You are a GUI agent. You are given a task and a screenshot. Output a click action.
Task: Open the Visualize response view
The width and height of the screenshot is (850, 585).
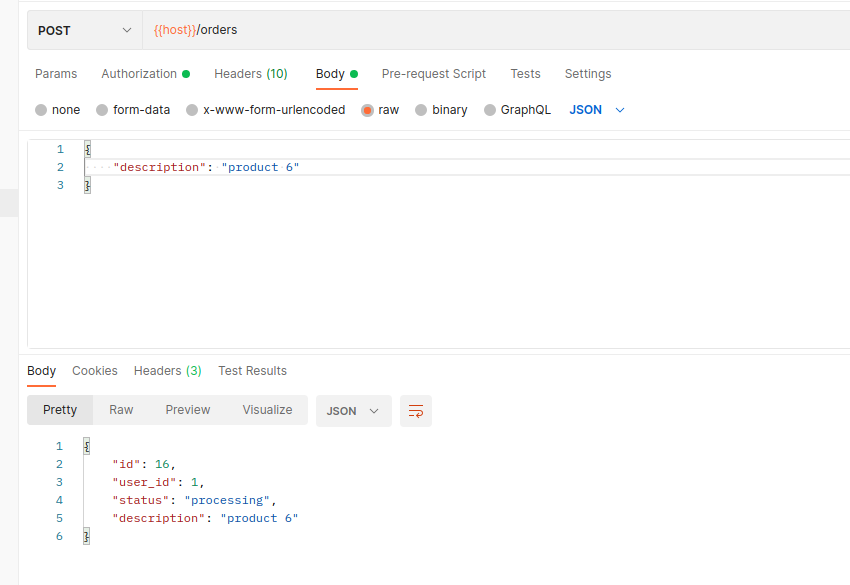(267, 410)
